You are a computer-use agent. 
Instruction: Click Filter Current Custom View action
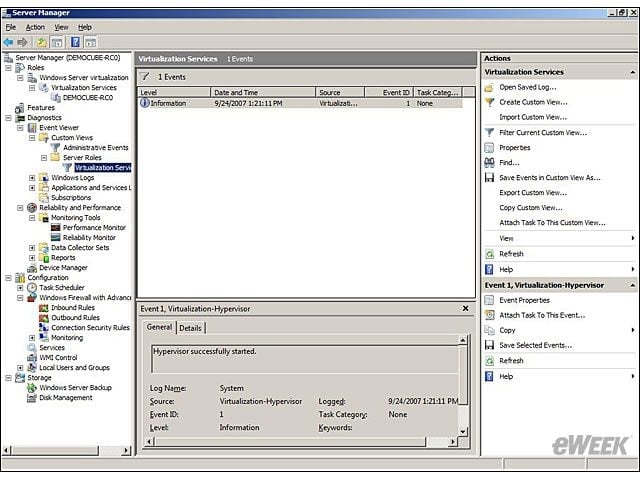(543, 133)
